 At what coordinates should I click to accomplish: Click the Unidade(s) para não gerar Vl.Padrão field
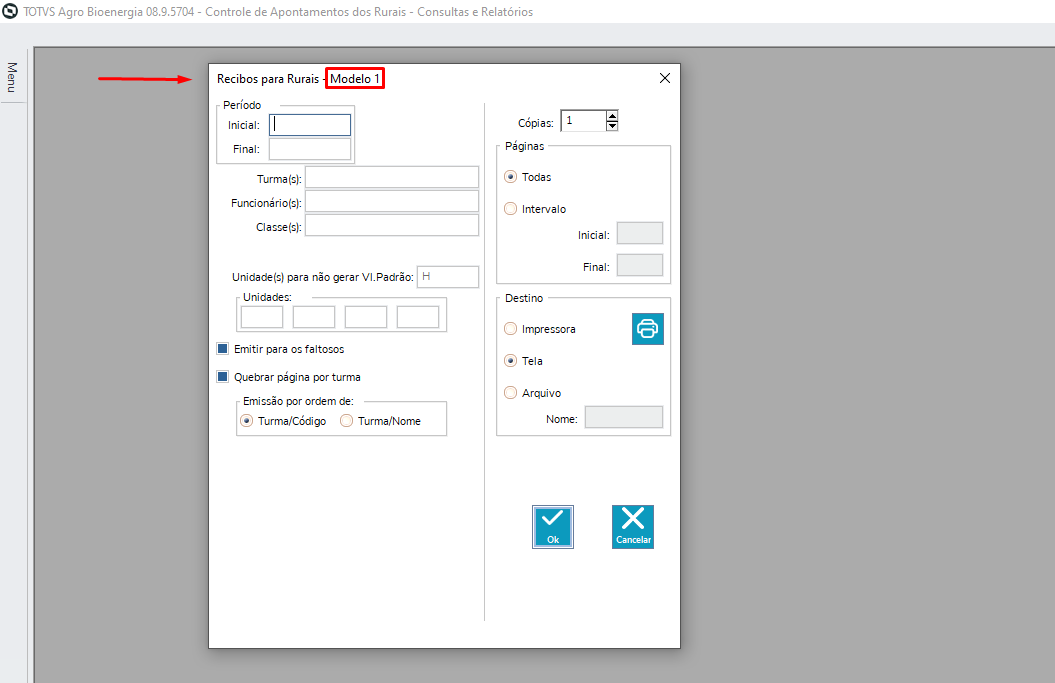pyautogui.click(x=448, y=277)
